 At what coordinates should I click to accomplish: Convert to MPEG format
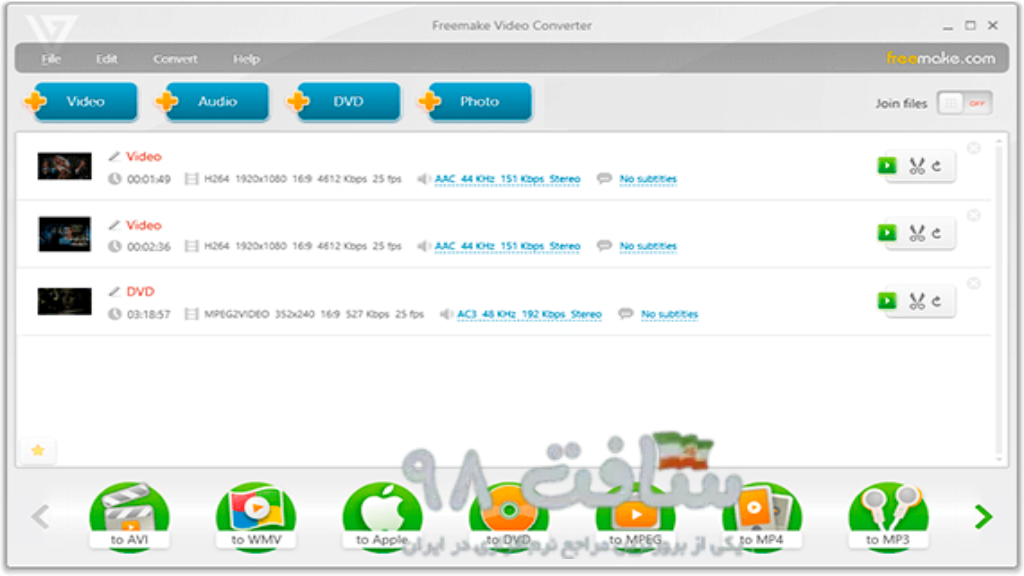click(x=635, y=517)
